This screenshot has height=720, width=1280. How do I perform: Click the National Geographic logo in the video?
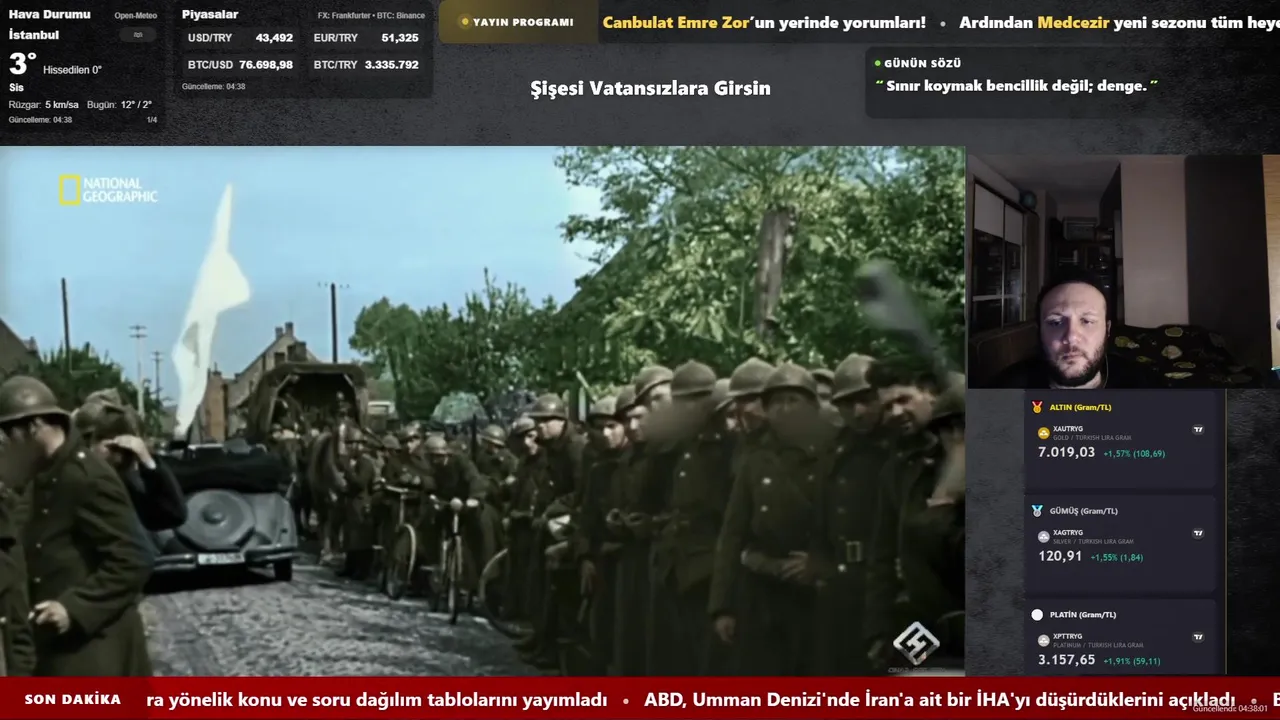pos(108,190)
